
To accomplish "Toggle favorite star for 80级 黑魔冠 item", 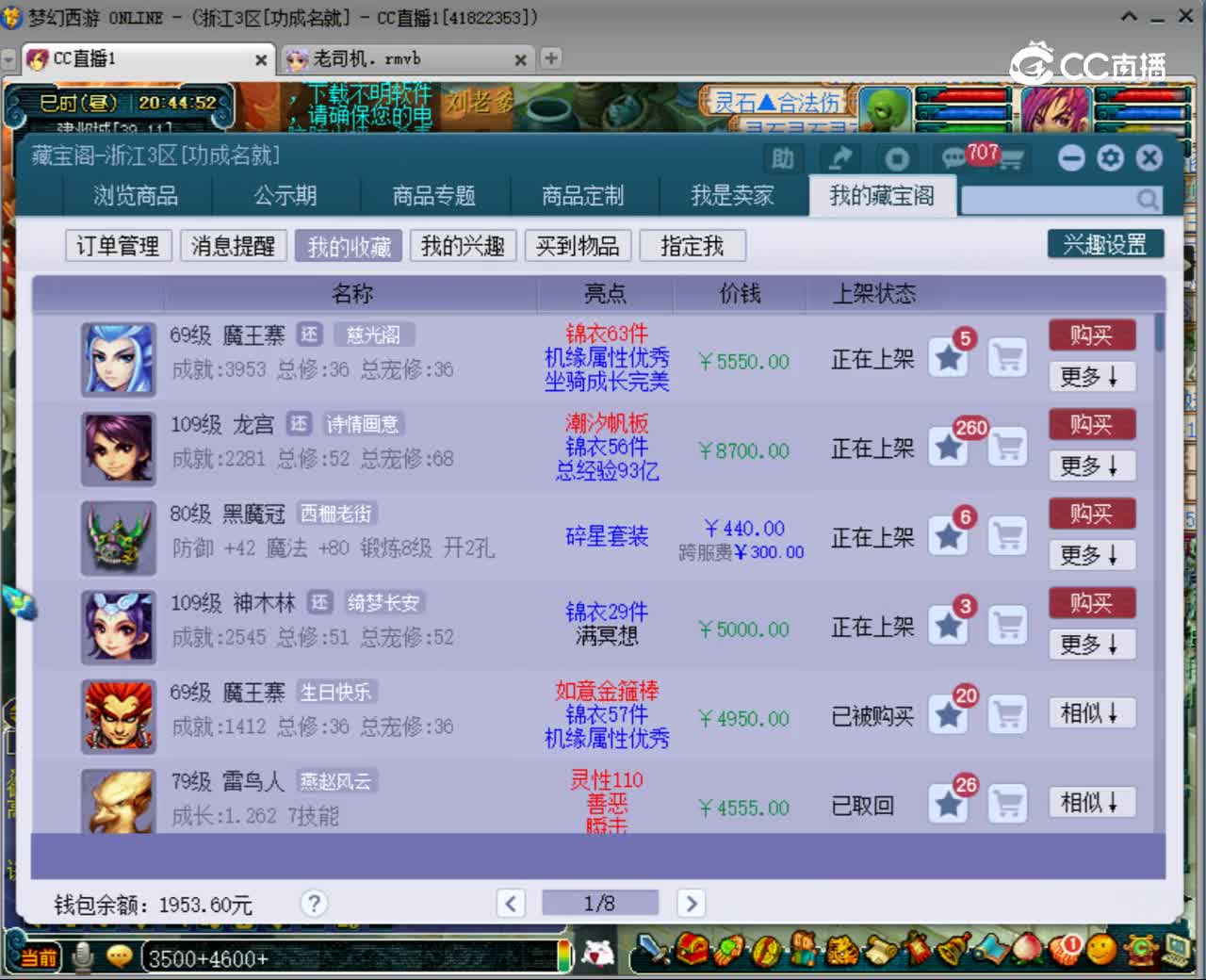I will coord(949,536).
